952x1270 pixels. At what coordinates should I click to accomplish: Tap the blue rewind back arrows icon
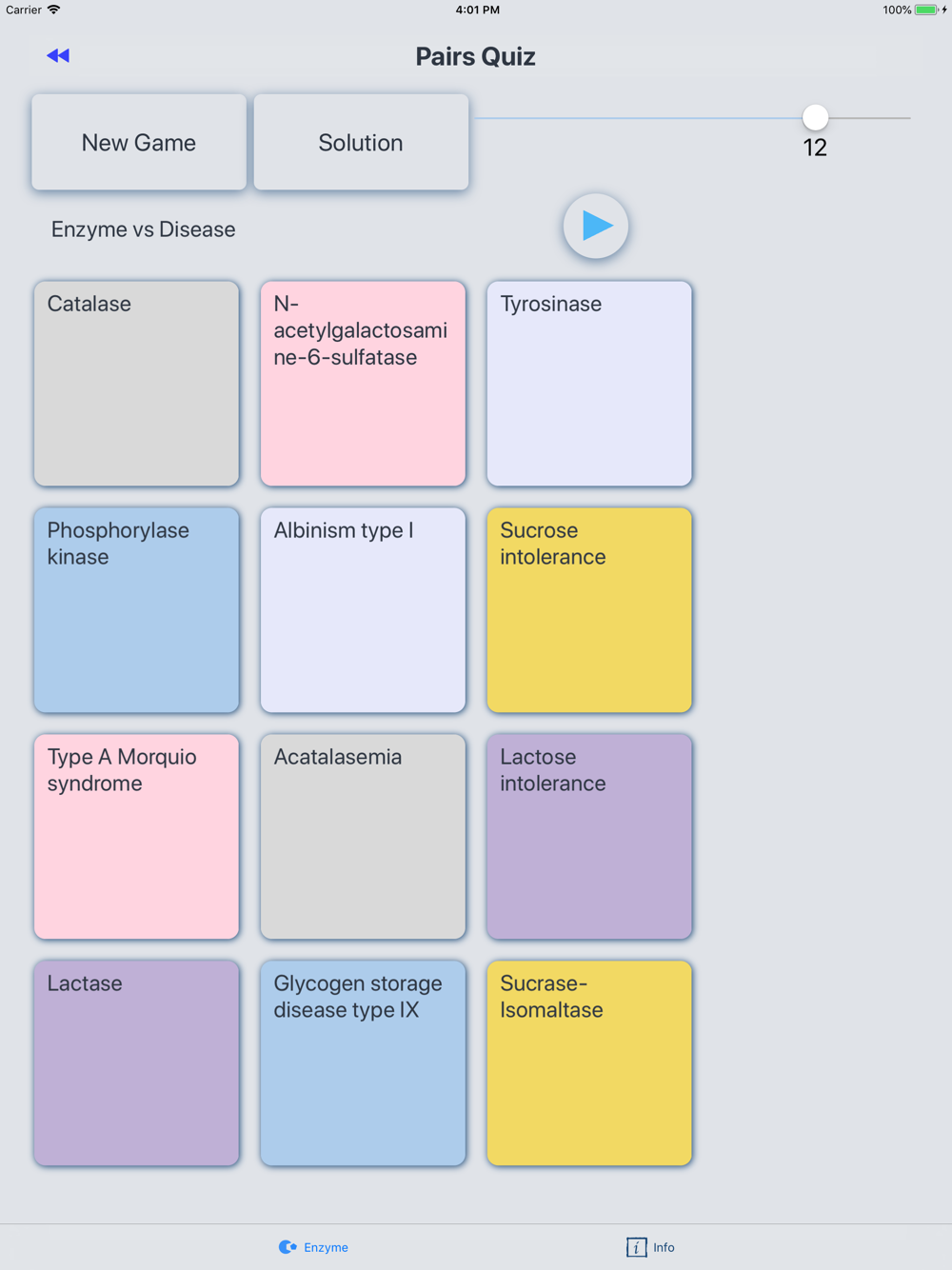[58, 56]
